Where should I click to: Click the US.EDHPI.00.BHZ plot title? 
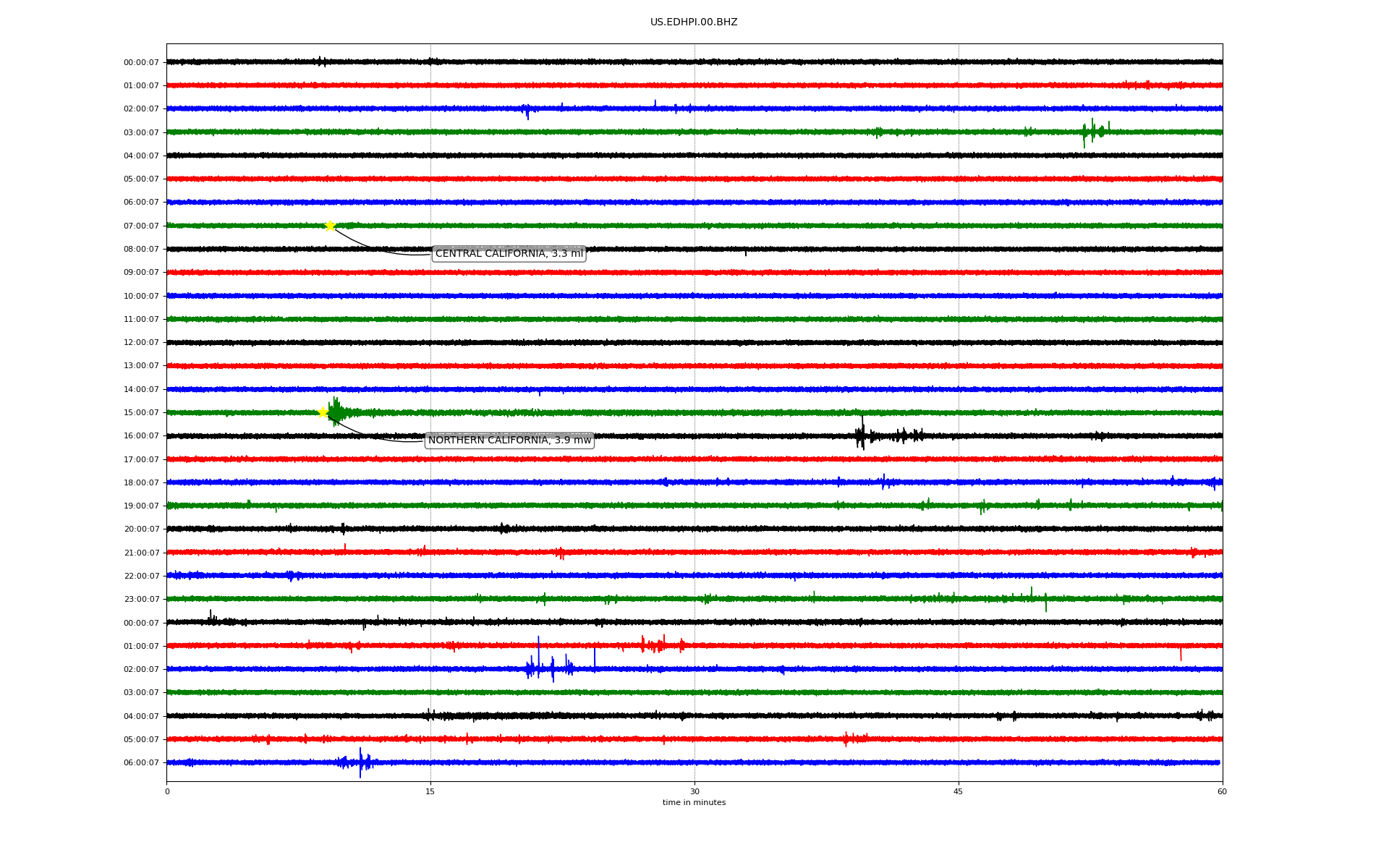tap(693, 22)
